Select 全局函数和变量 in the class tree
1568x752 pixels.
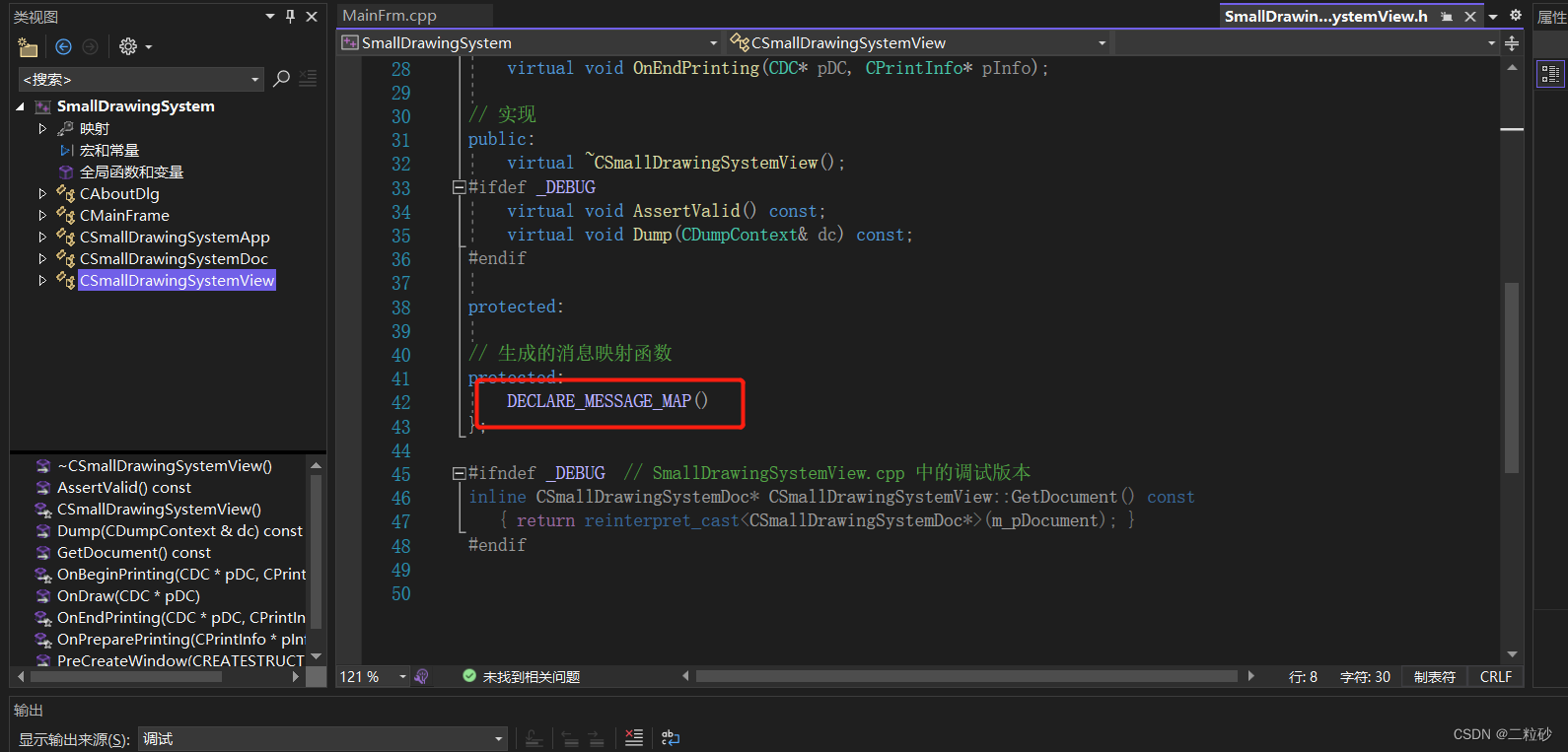[131, 171]
